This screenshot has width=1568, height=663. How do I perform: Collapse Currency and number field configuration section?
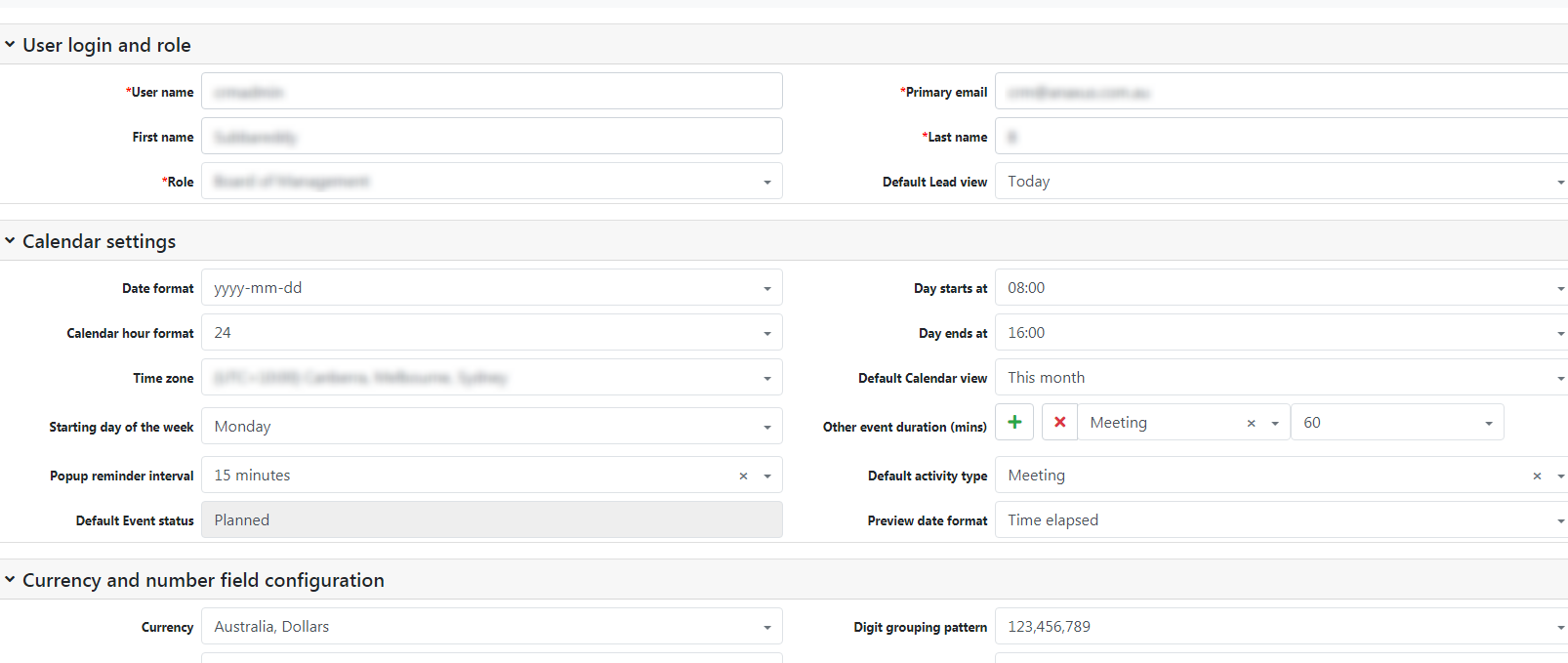[x=10, y=579]
